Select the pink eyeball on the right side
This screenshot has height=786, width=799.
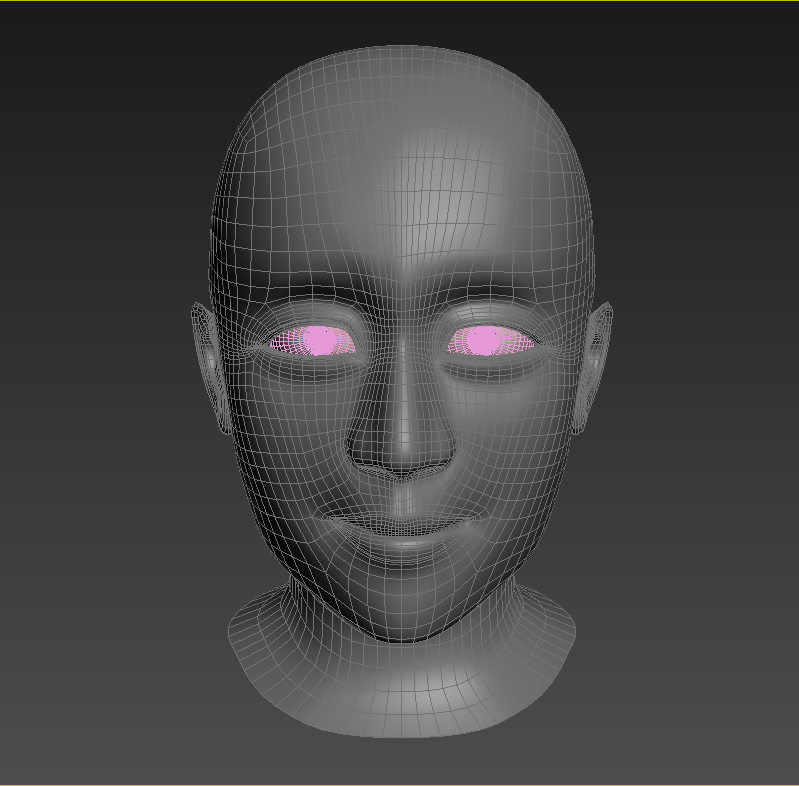pos(490,340)
